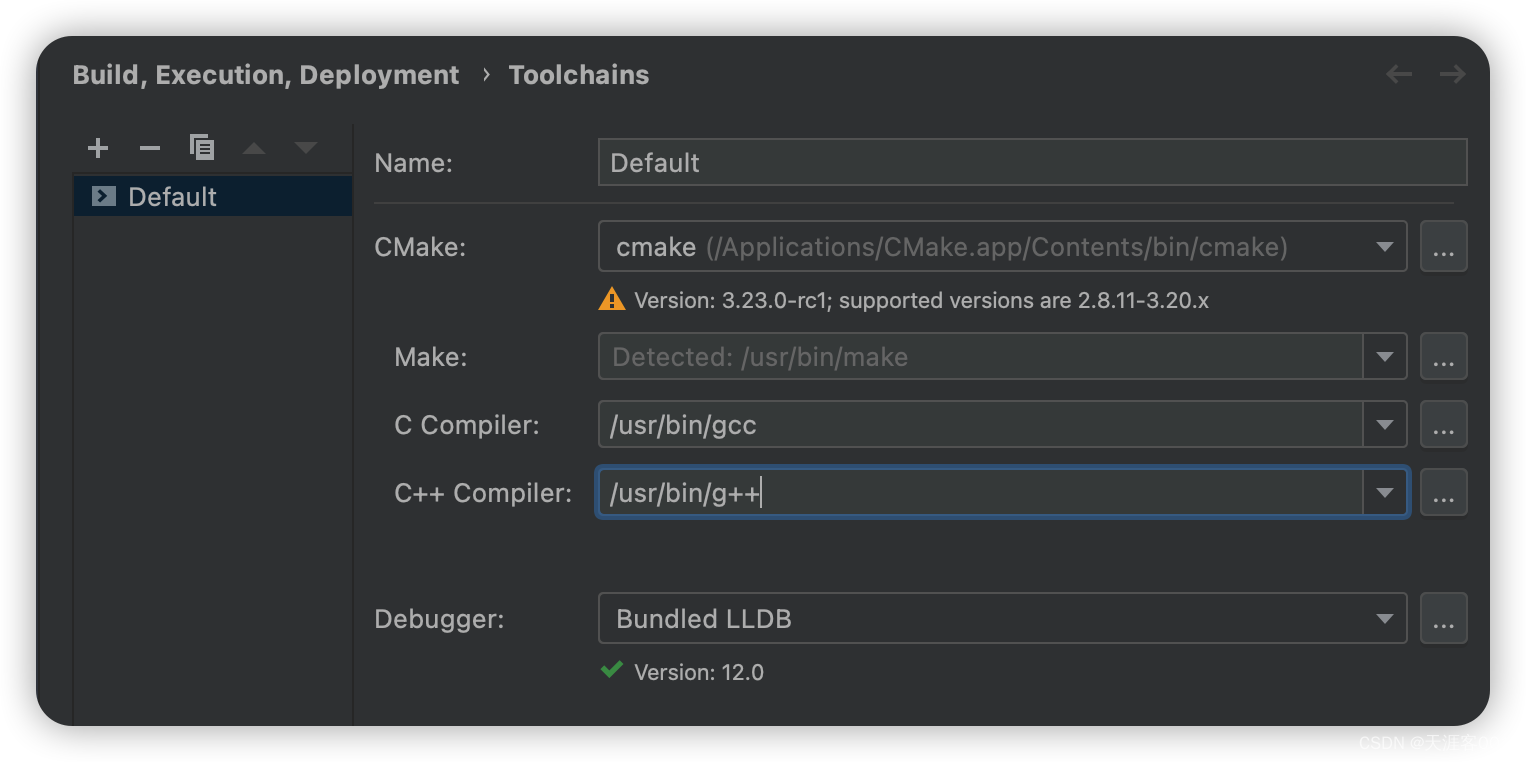Browse for a C++ compiler with ellipsis button
Viewport: 1526px width, 762px height.
tap(1443, 492)
